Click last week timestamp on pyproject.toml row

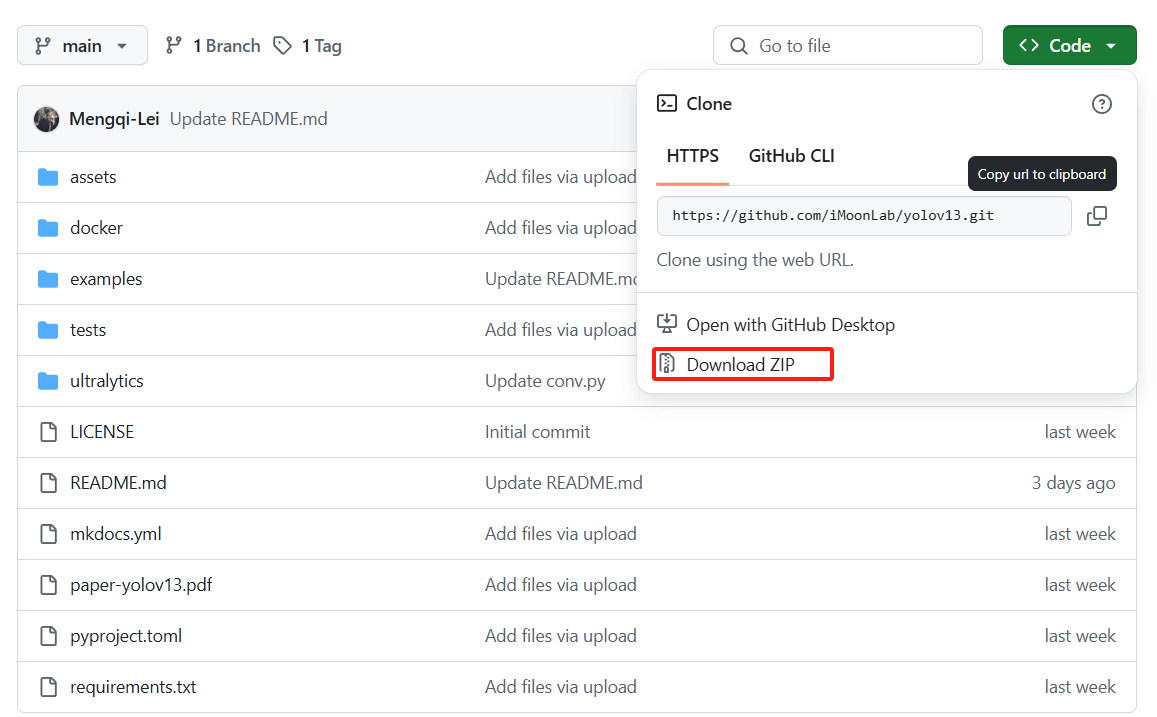1080,636
